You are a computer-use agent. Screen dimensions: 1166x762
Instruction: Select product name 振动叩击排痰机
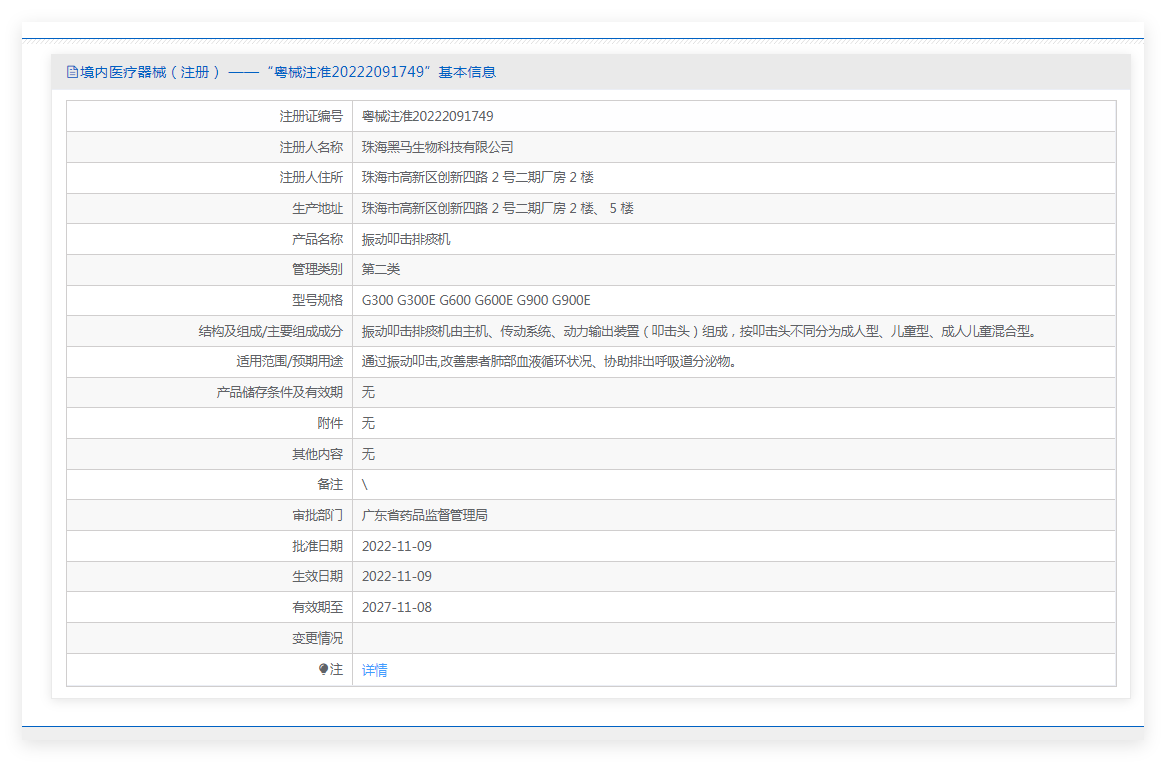point(406,239)
